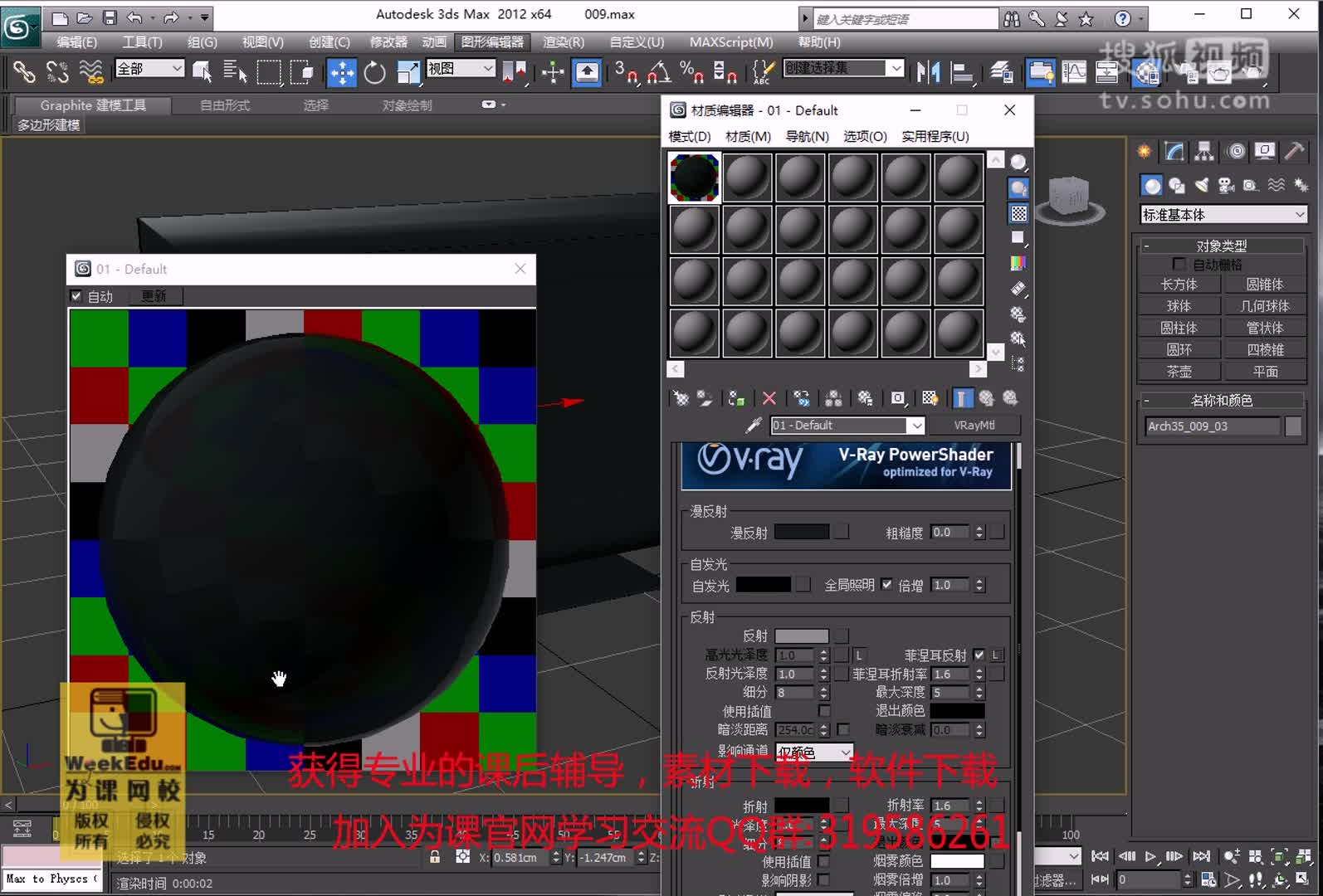Increase the 粗糙度 spinner value

click(x=979, y=528)
